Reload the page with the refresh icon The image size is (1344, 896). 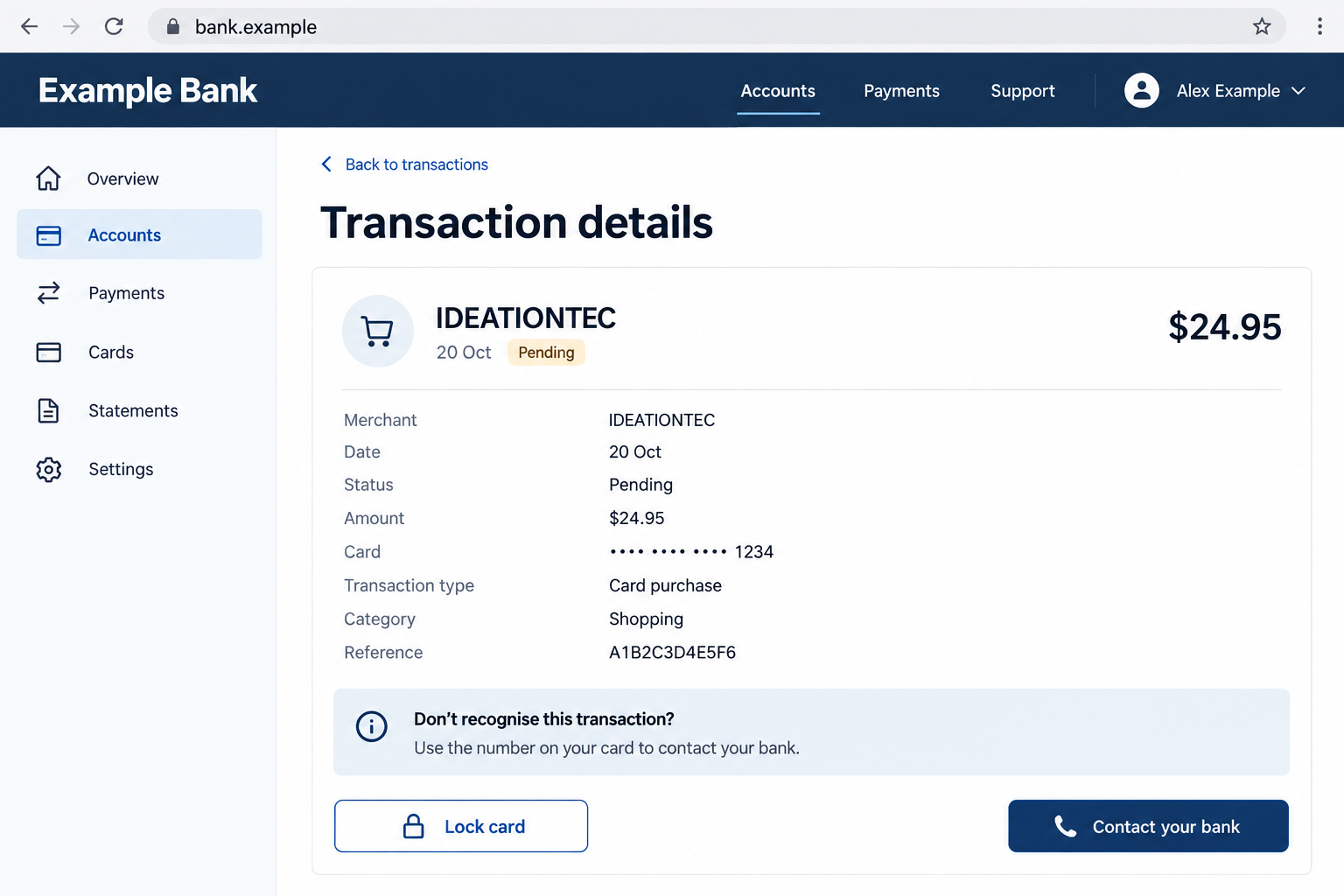click(x=114, y=26)
